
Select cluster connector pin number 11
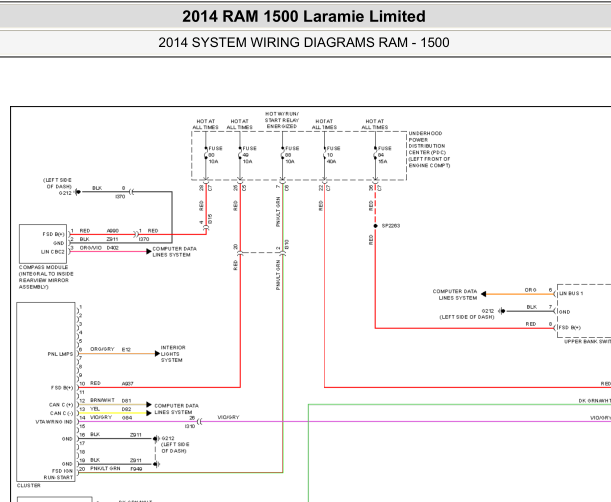82,392
